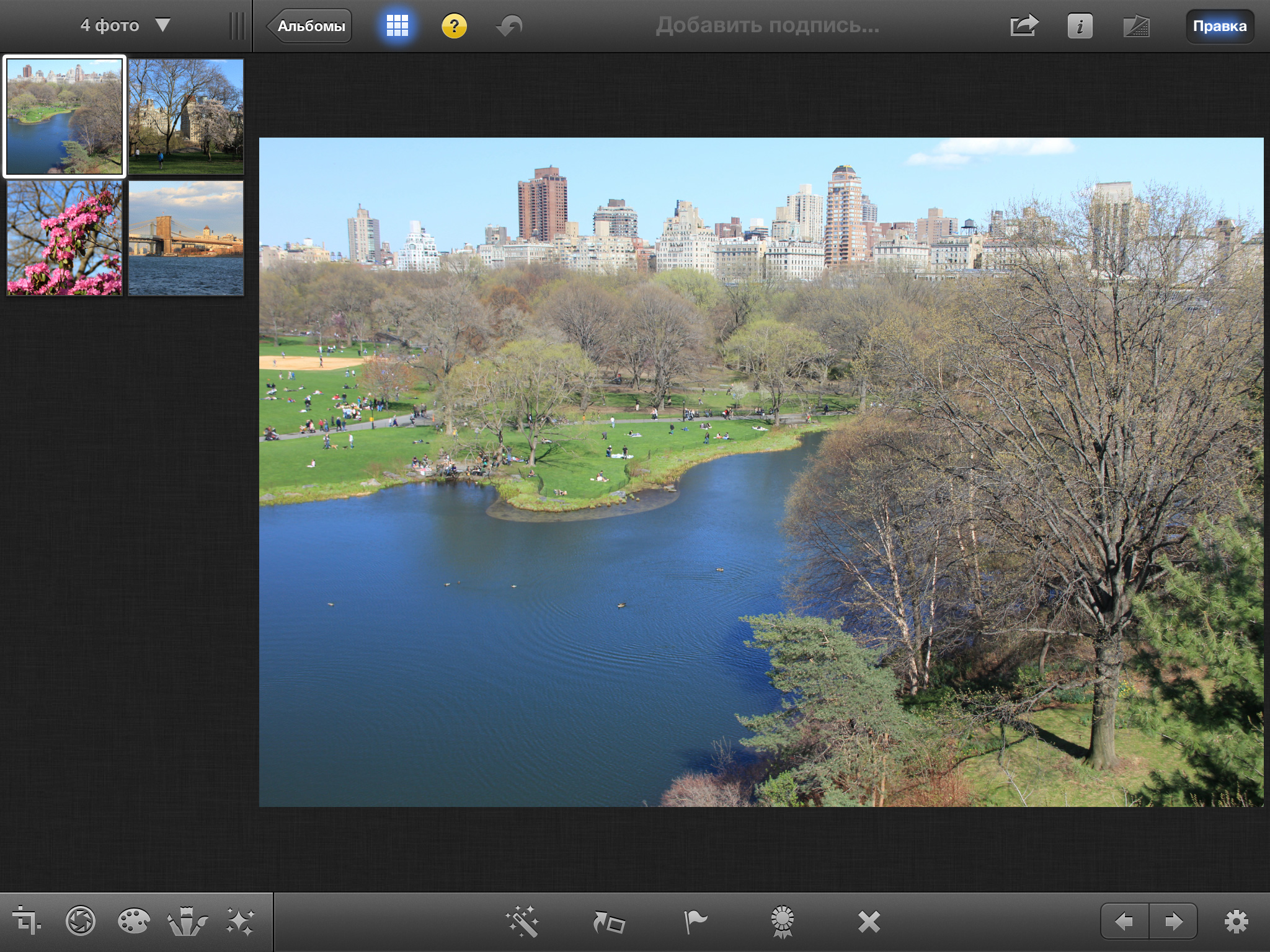
Task: Go back to Альбомы
Action: click(x=310, y=26)
